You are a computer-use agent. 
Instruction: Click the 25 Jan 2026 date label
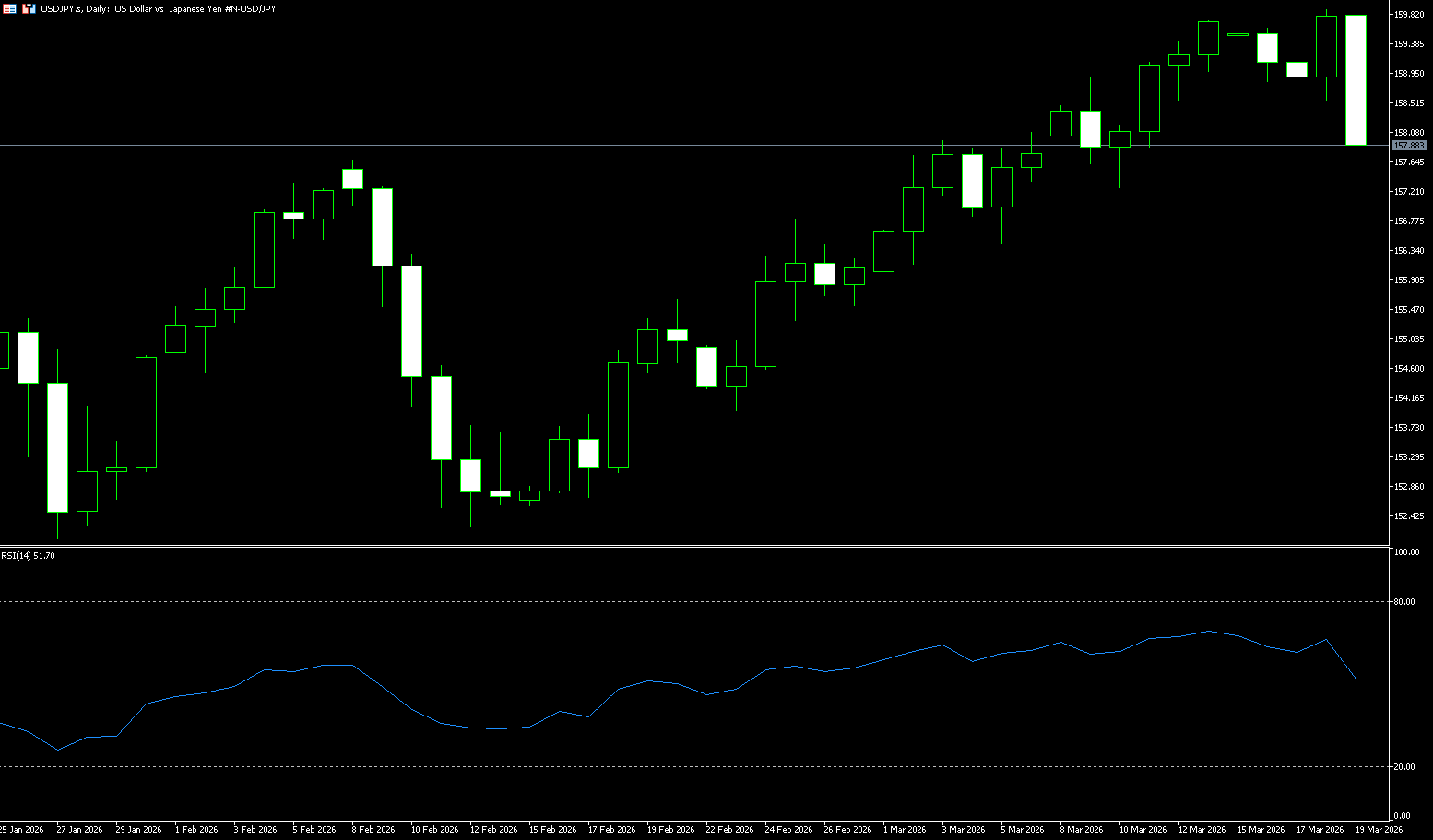coord(20,830)
